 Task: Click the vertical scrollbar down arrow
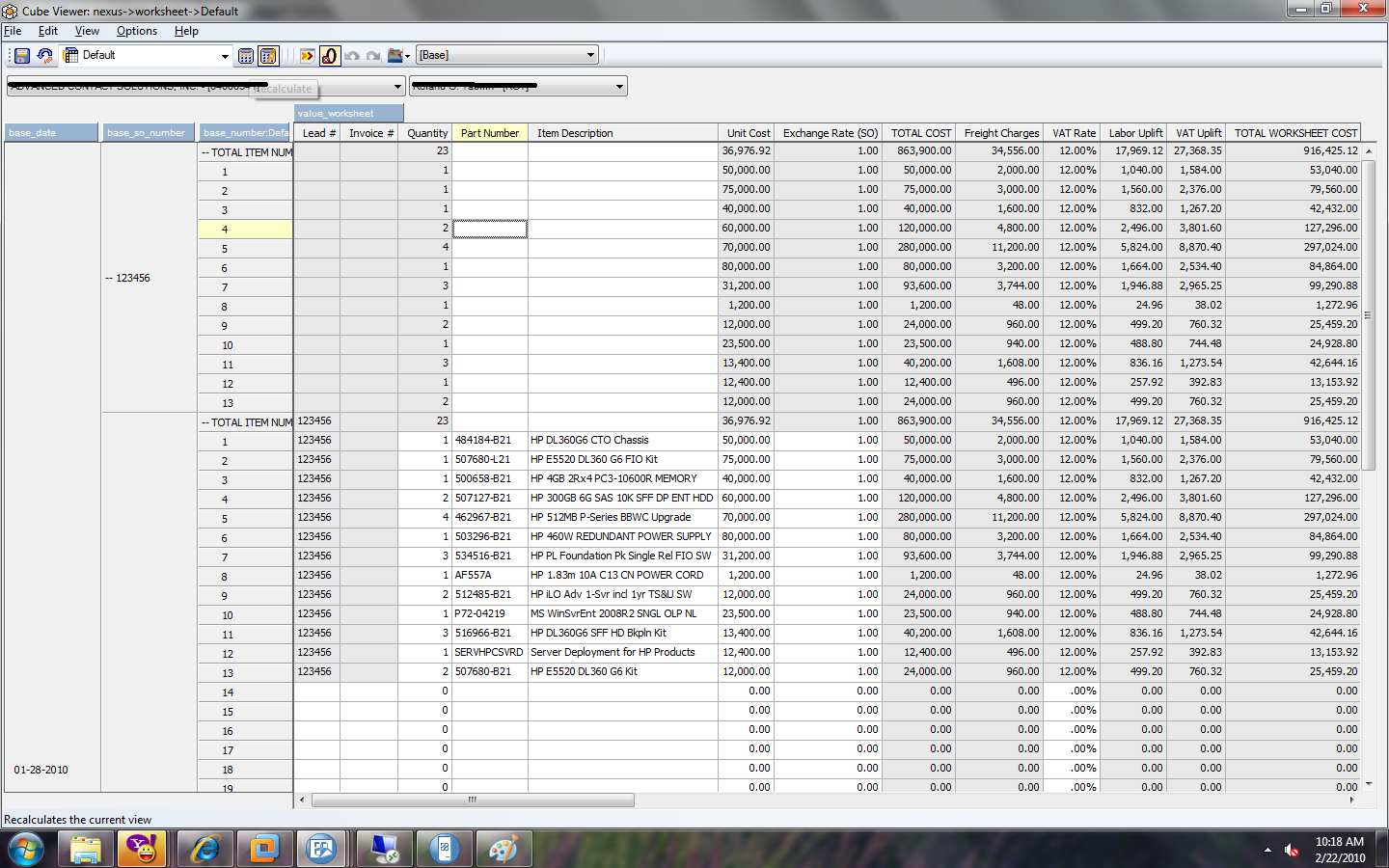click(x=1368, y=785)
